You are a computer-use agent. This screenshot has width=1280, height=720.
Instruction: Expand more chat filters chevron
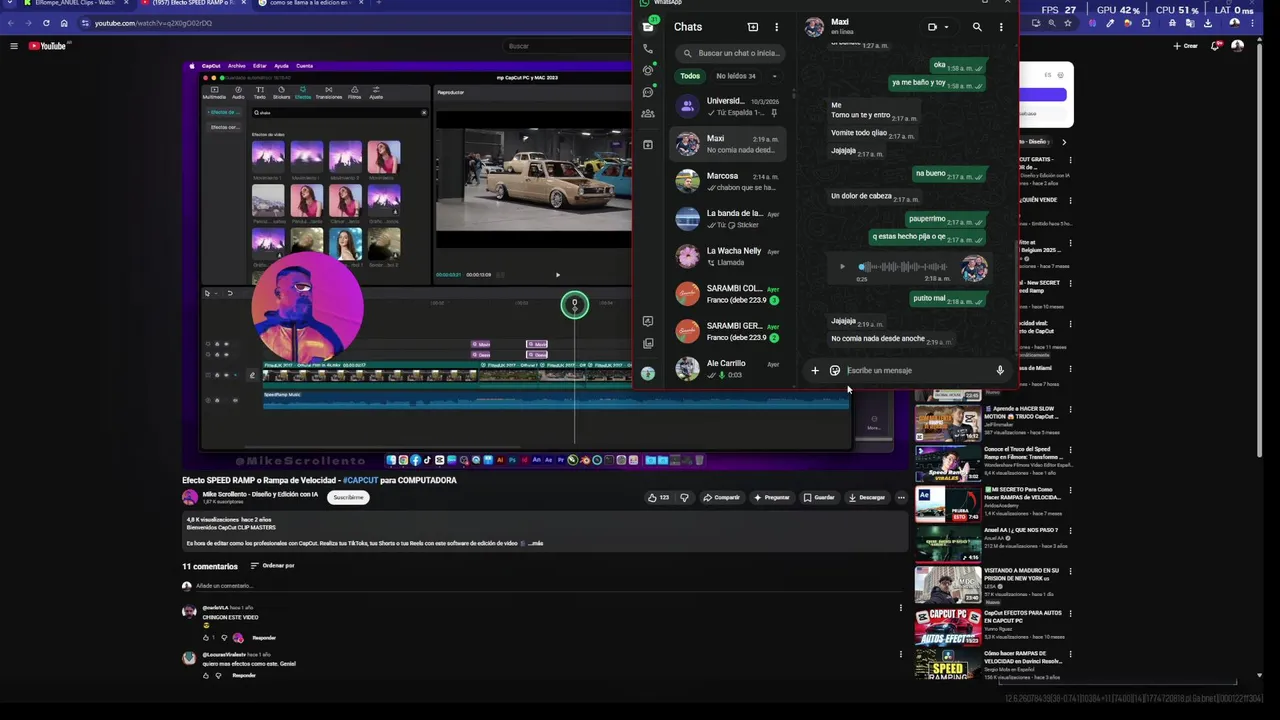pos(774,76)
